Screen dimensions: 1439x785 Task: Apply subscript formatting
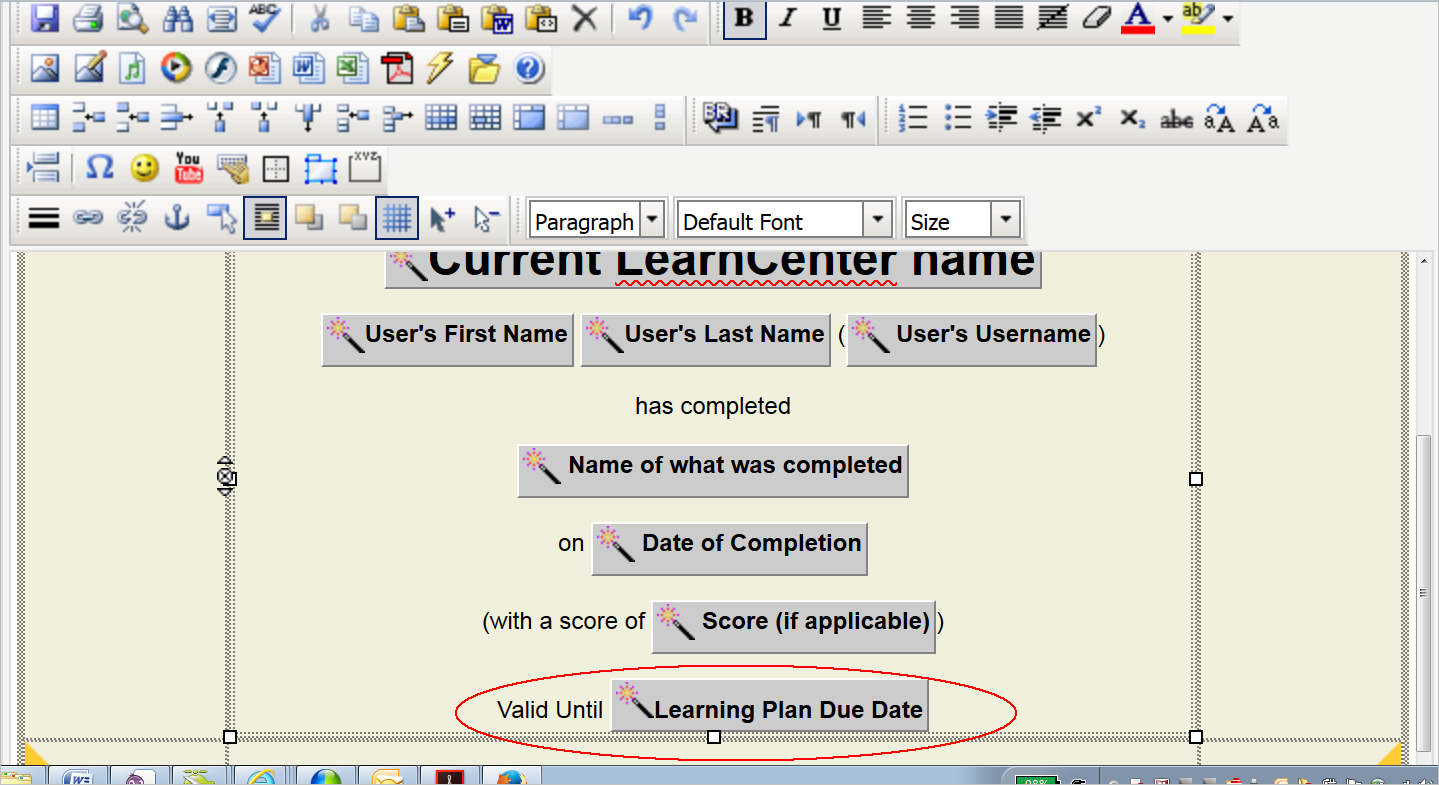pyautogui.click(x=1133, y=118)
